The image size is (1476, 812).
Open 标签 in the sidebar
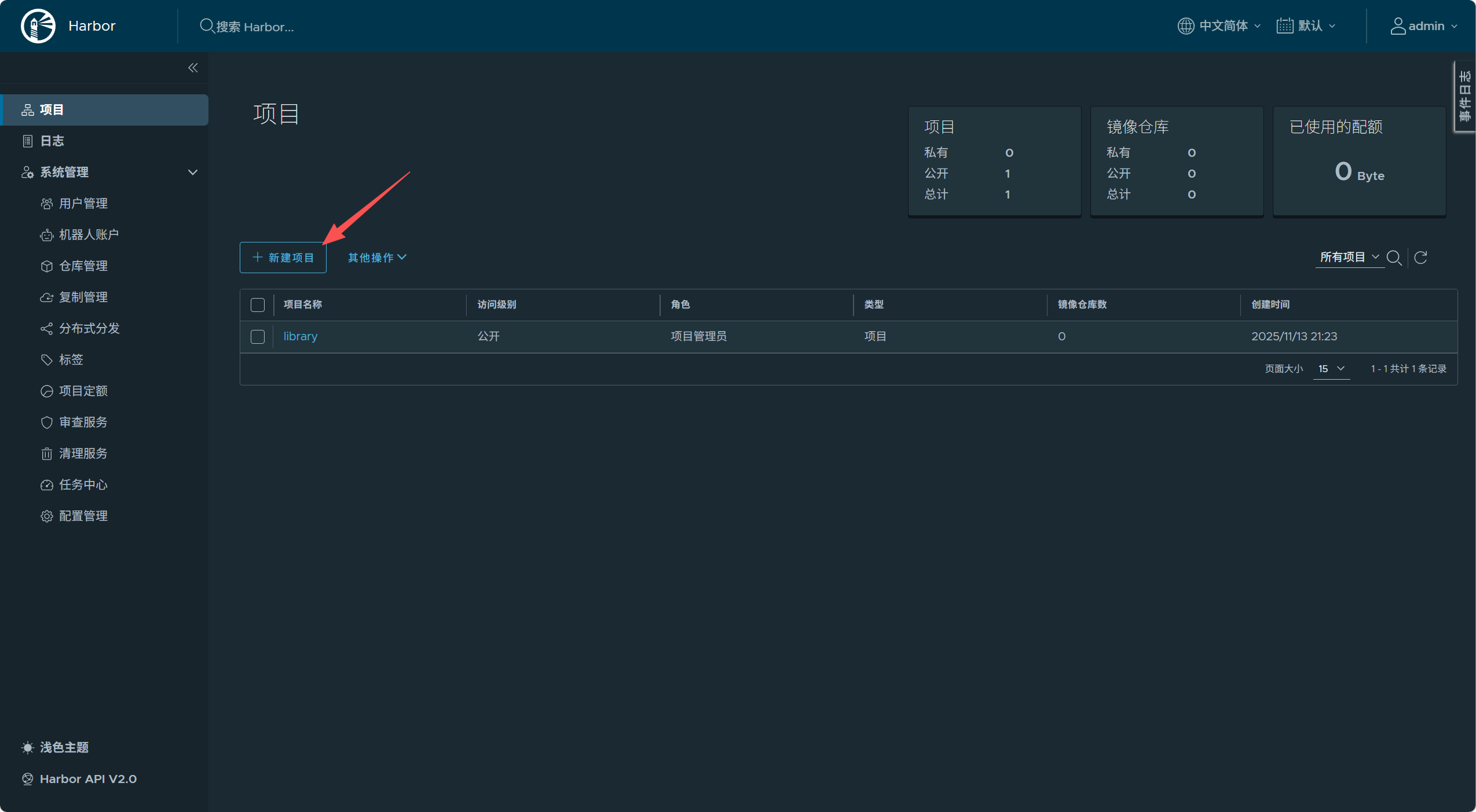click(x=71, y=359)
